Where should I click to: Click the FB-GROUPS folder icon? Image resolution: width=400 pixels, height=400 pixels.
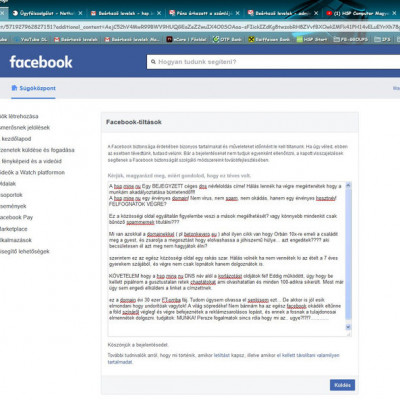336,39
